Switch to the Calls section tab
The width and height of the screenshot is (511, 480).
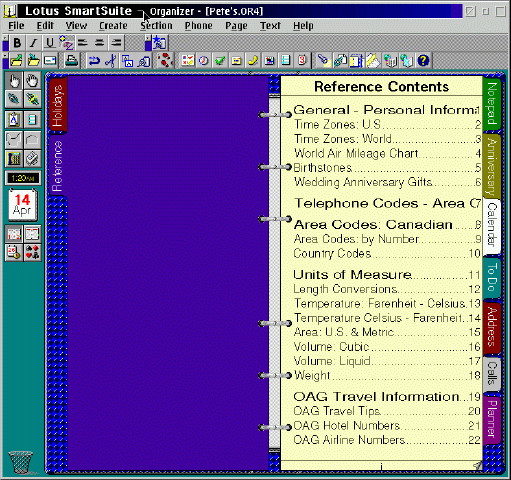tap(492, 373)
